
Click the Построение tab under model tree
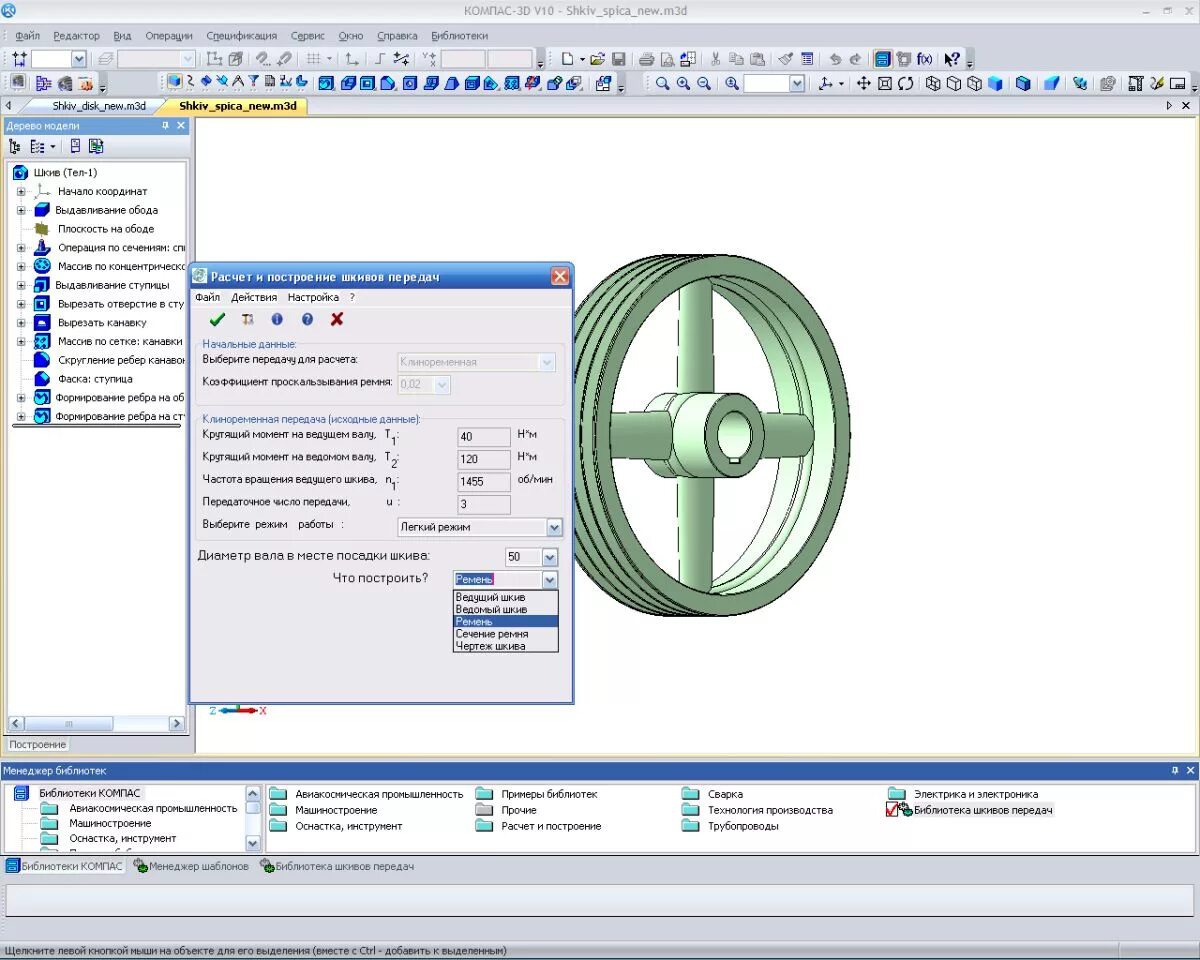[x=38, y=744]
